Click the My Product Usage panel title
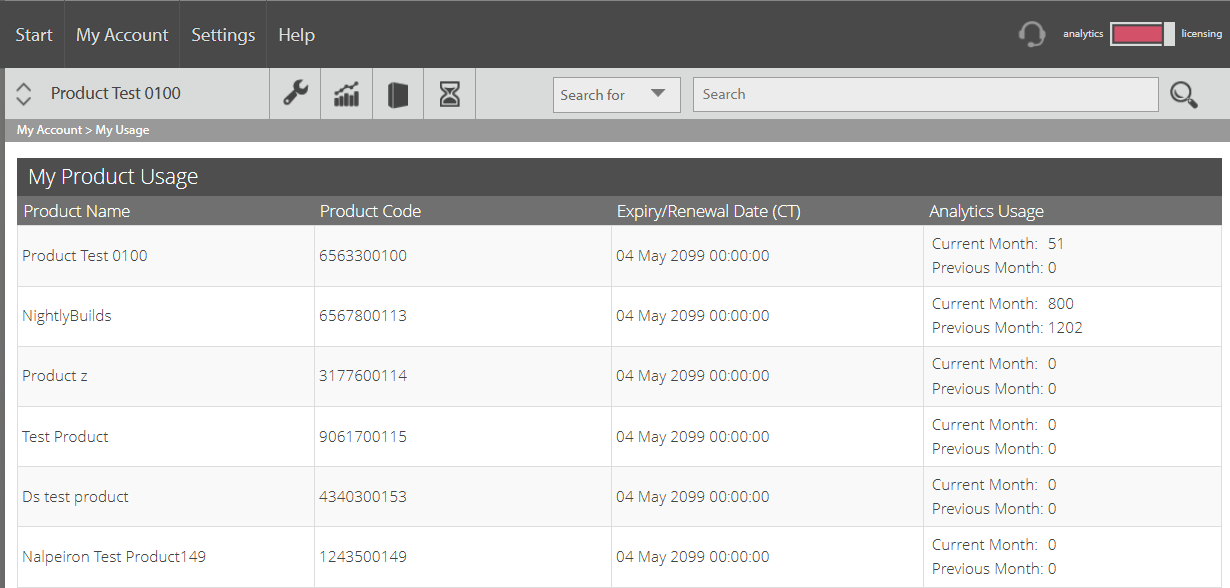Image resolution: width=1230 pixels, height=588 pixels. (x=113, y=177)
